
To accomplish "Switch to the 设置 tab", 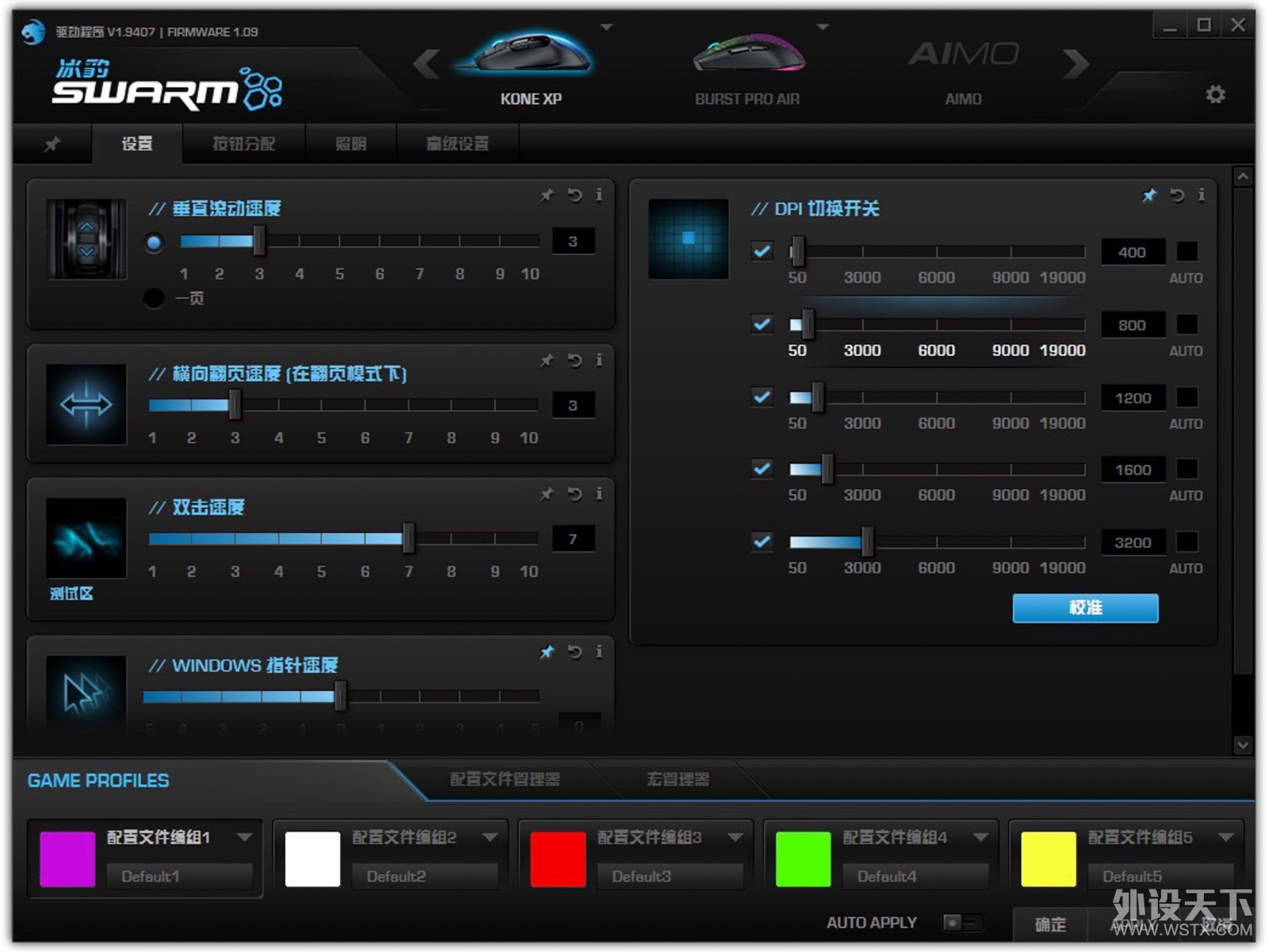I will (x=137, y=143).
